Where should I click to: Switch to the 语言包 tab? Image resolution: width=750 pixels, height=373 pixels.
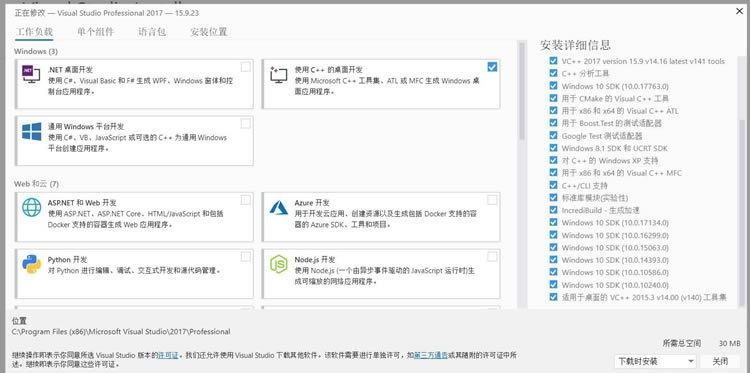(152, 32)
